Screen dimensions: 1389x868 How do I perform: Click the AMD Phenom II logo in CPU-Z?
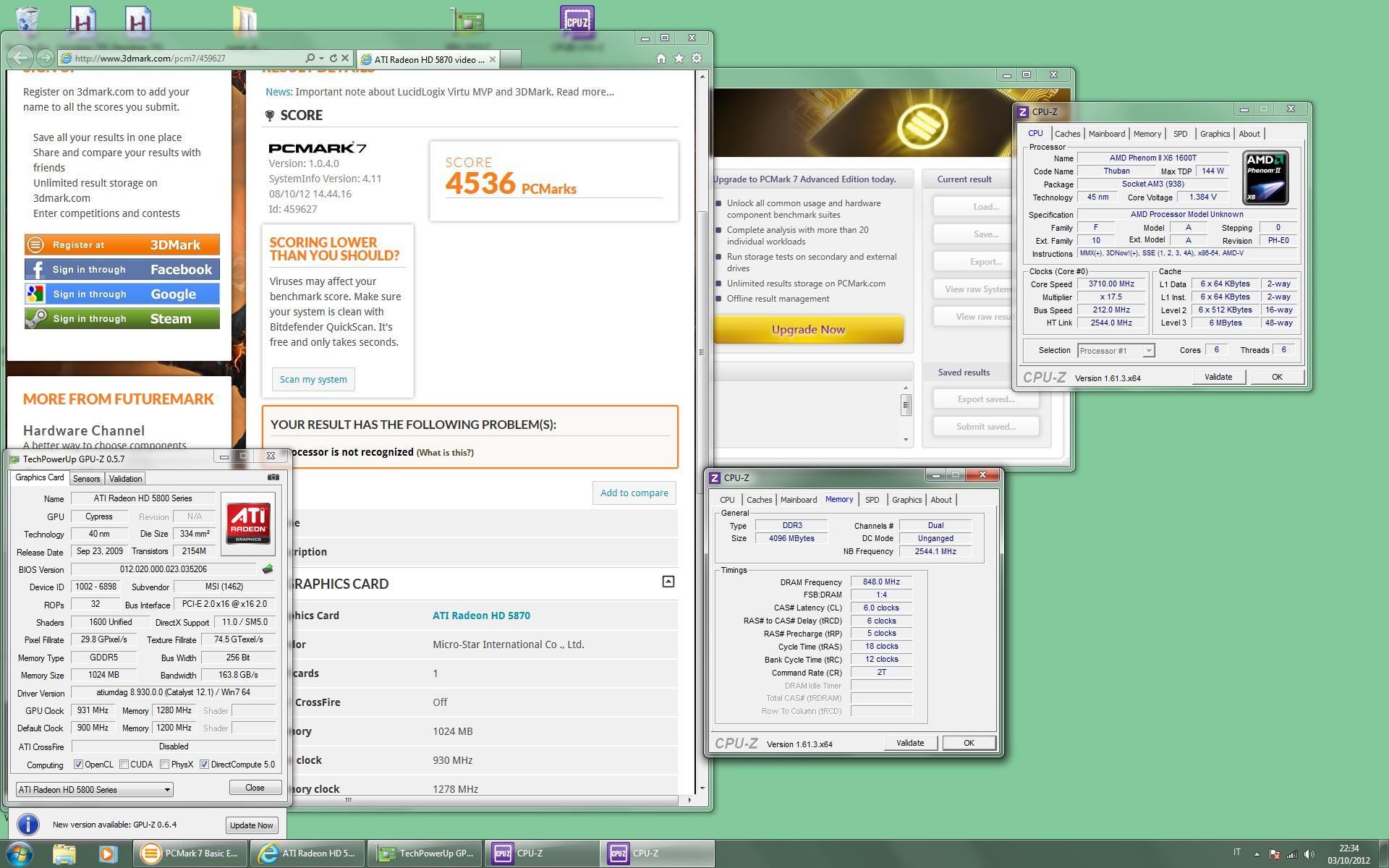1265,177
